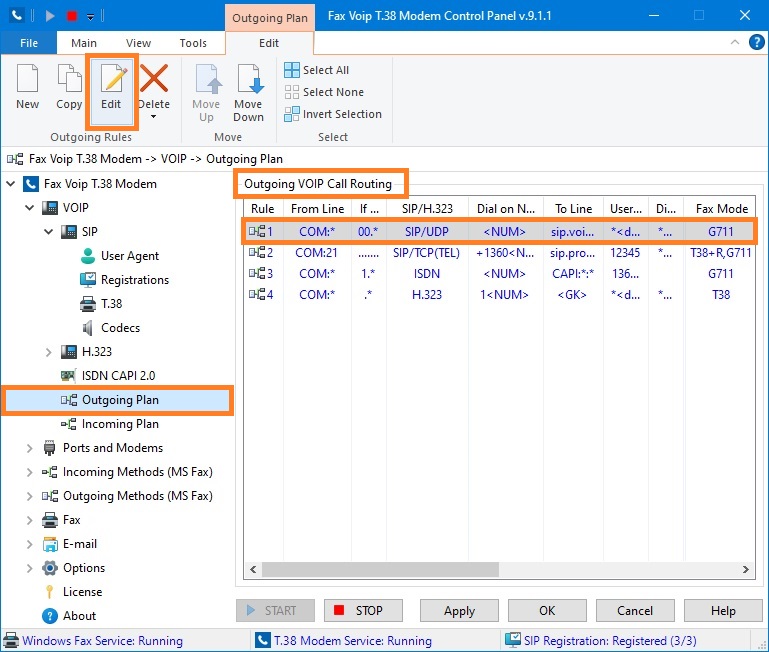
Task: Click the New outgoing rule icon
Action: (x=27, y=78)
